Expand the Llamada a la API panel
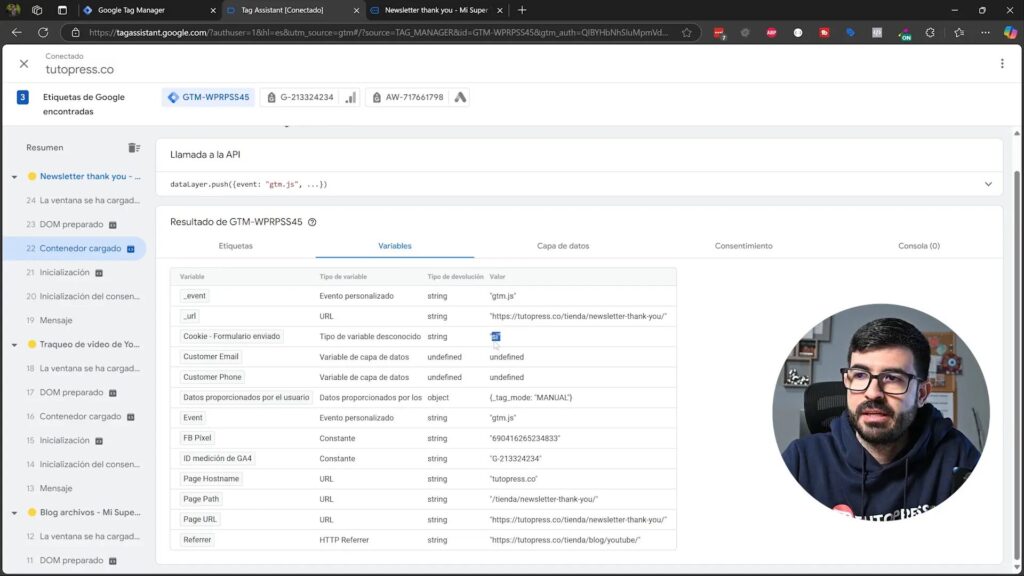The image size is (1024, 576). (x=988, y=184)
